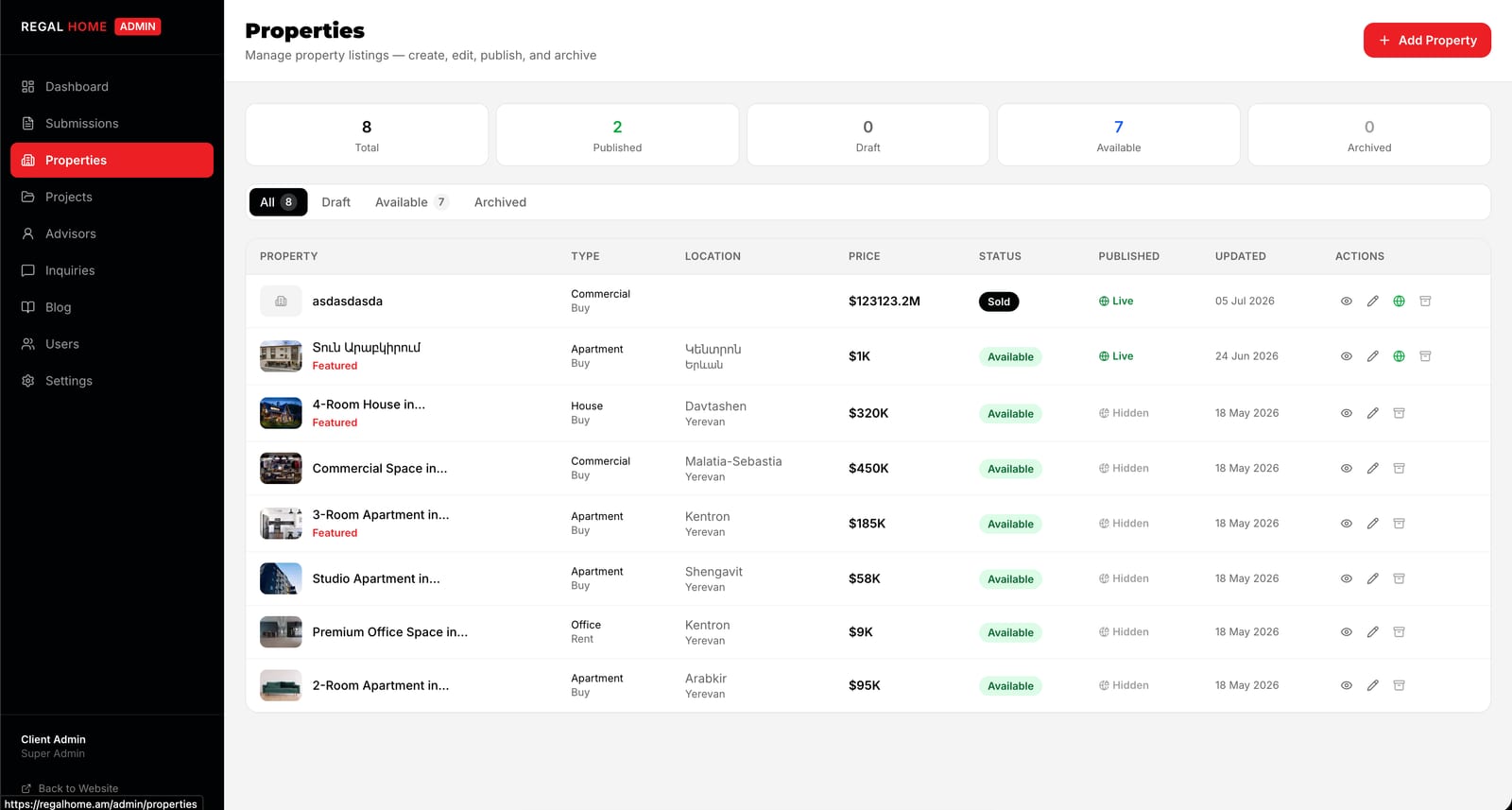Click the Client Admin profile
This screenshot has height=810, width=1512.
pos(54,747)
